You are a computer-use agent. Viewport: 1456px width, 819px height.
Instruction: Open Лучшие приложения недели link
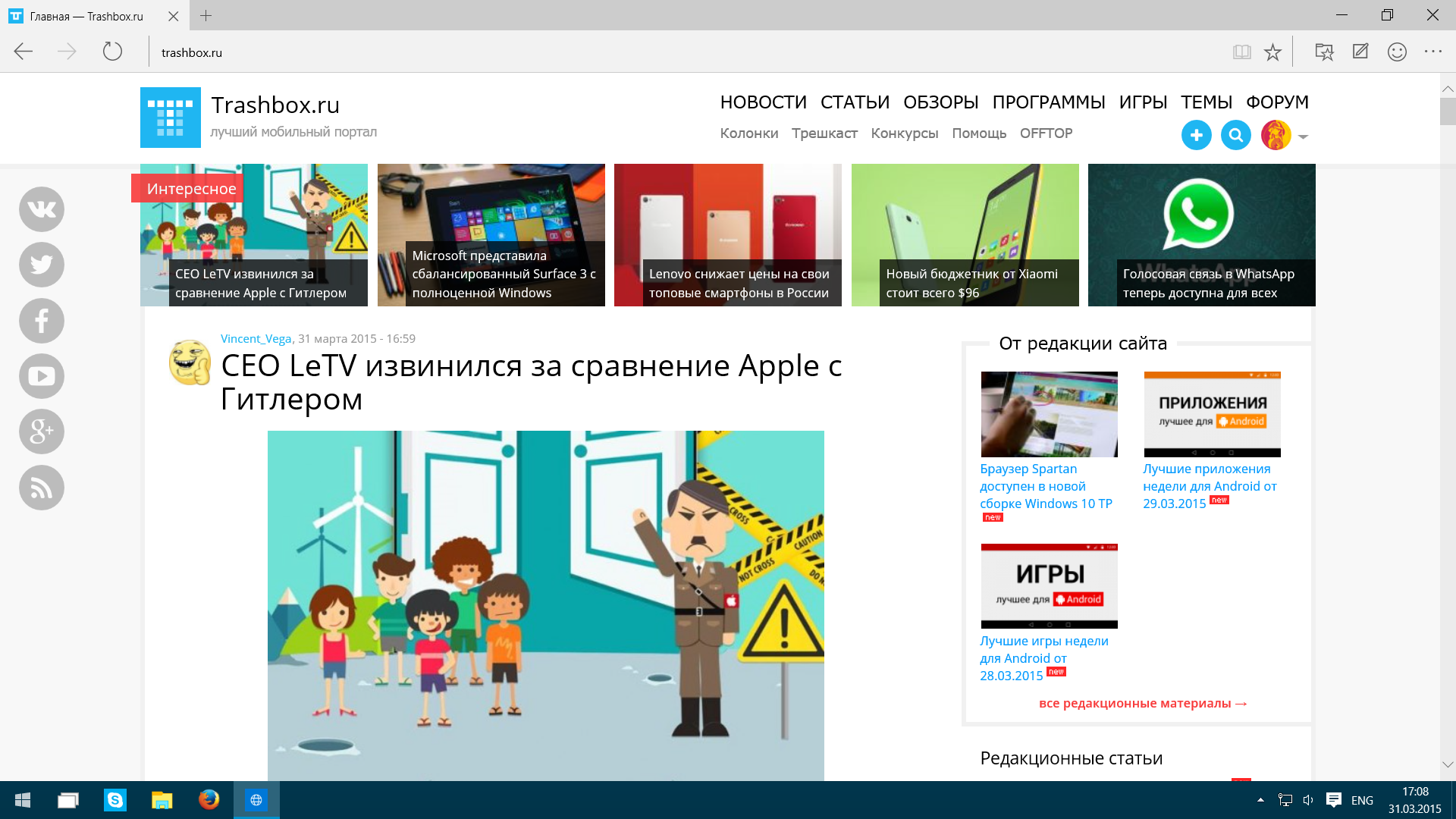click(x=1210, y=486)
